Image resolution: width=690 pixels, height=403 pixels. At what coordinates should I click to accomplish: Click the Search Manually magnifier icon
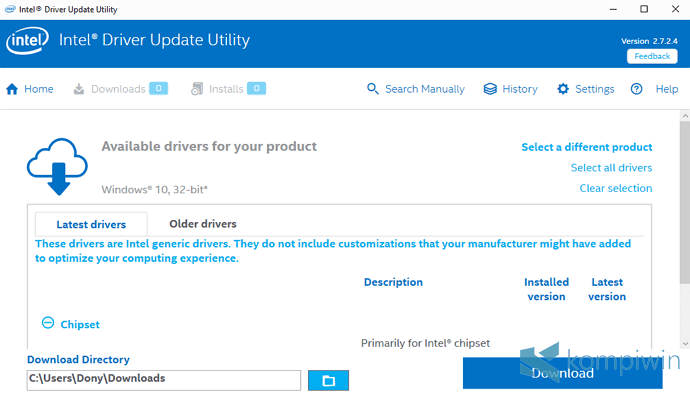click(373, 89)
